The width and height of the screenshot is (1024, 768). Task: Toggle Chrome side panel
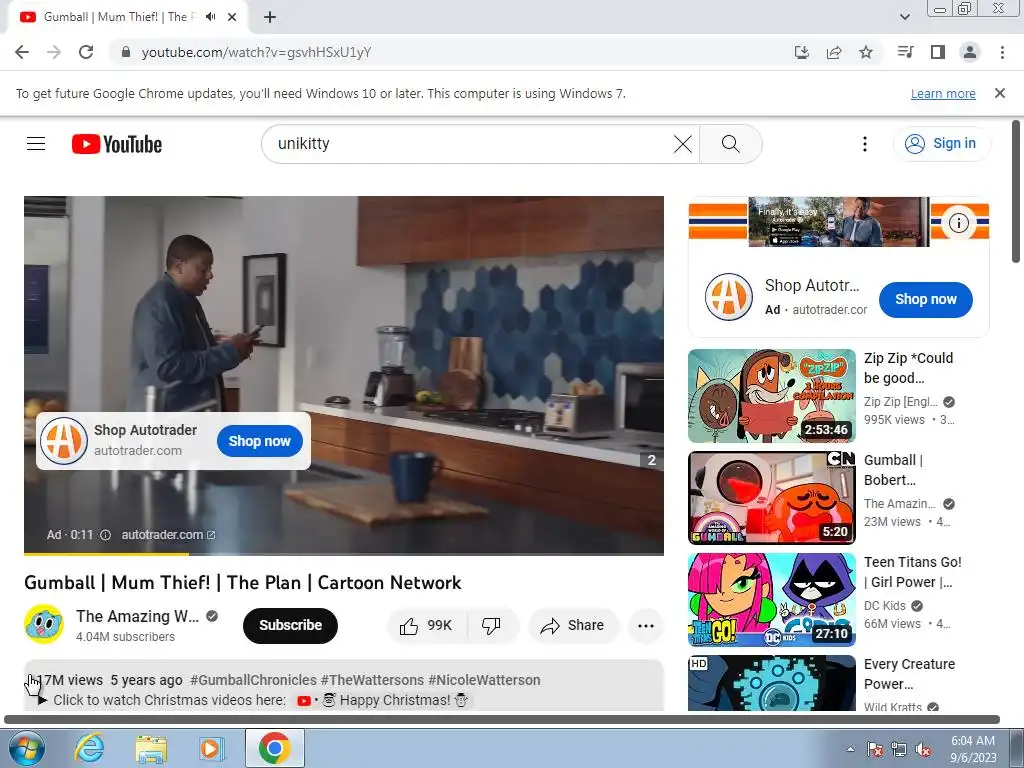[x=938, y=52]
